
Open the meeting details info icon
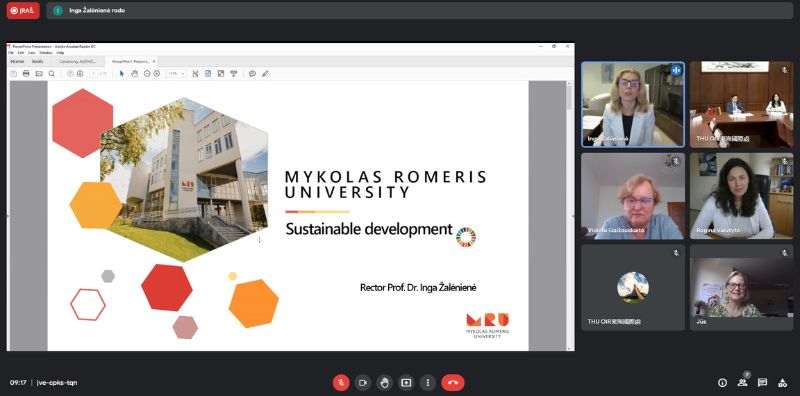[x=722, y=382]
